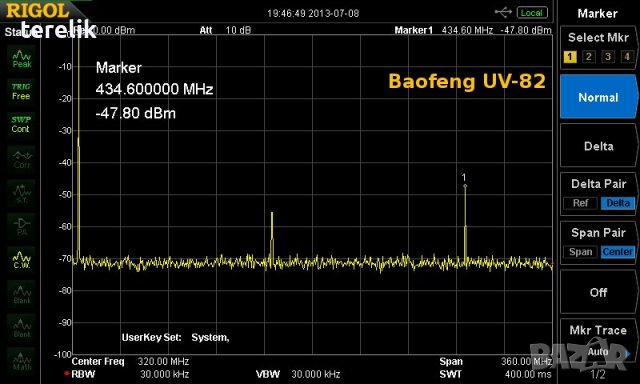
Task: Click the Center Freq 320.00 MHz value
Action: [163, 362]
